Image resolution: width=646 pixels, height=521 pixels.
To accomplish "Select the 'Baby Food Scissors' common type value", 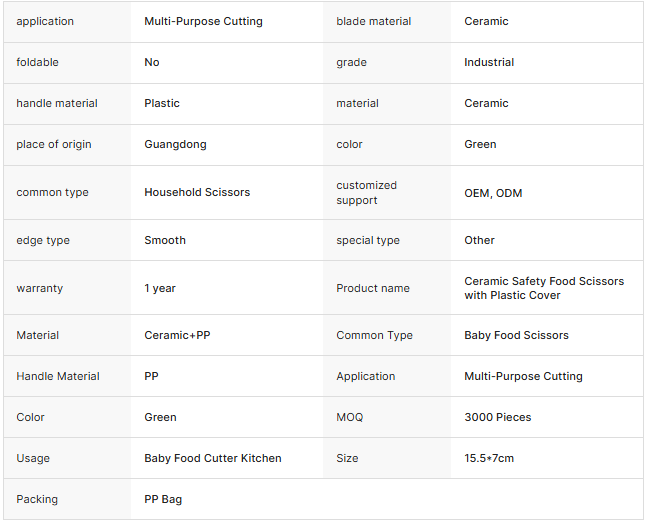I will pyautogui.click(x=516, y=335).
